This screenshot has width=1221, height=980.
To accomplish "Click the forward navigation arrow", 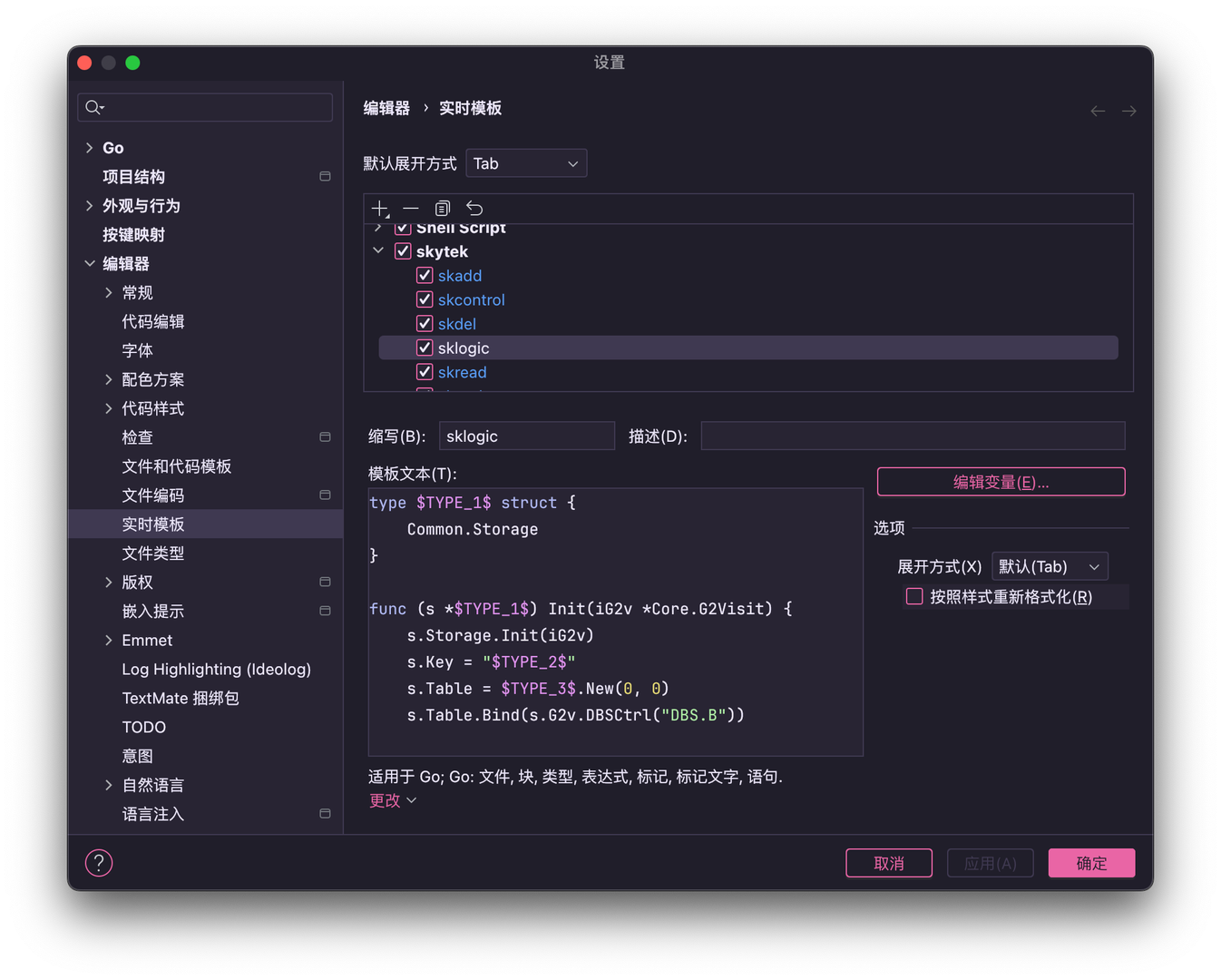I will click(1128, 111).
